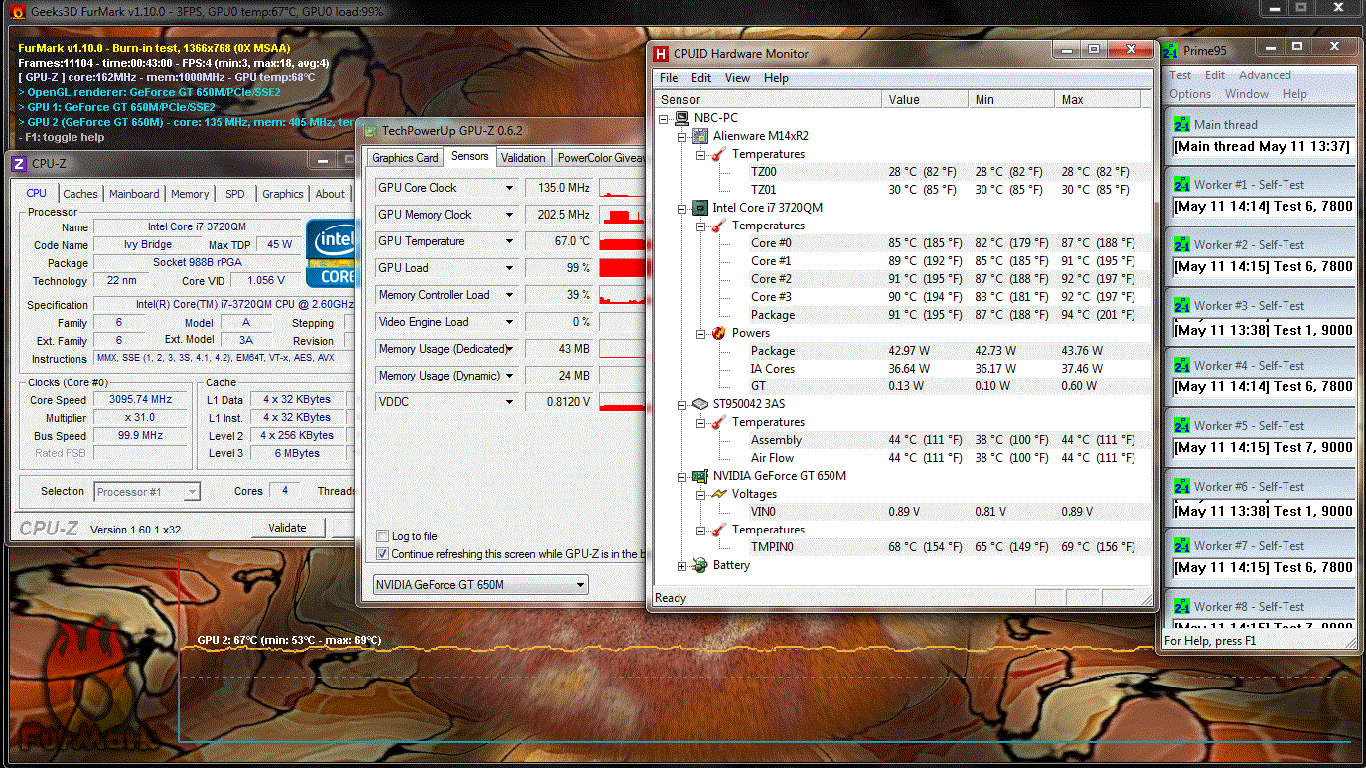Collapse the NVIDIA GeForce GT 650M node
The width and height of the screenshot is (1366, 768).
pyautogui.click(x=682, y=476)
